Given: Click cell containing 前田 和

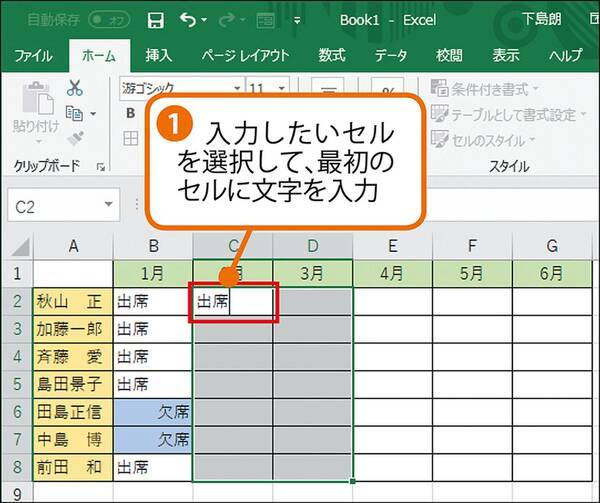Looking at the screenshot, I should coord(73,466).
